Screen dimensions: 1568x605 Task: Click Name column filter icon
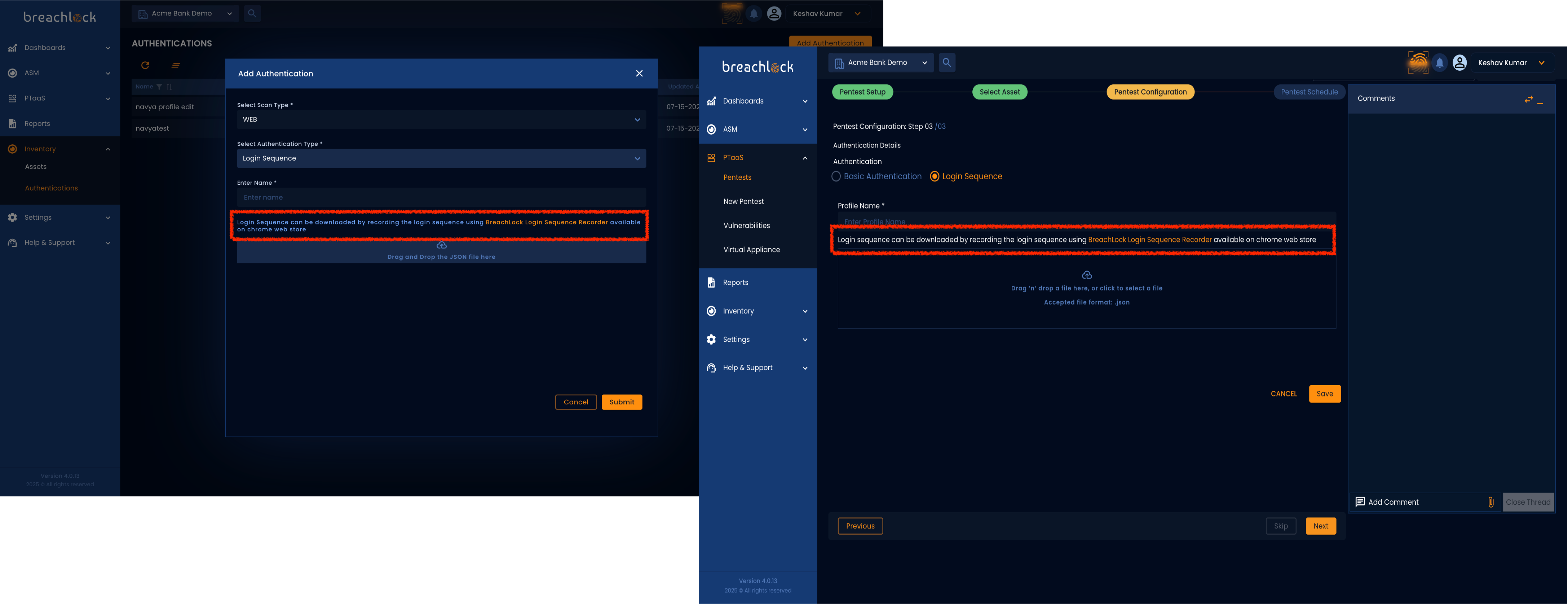pyautogui.click(x=159, y=87)
